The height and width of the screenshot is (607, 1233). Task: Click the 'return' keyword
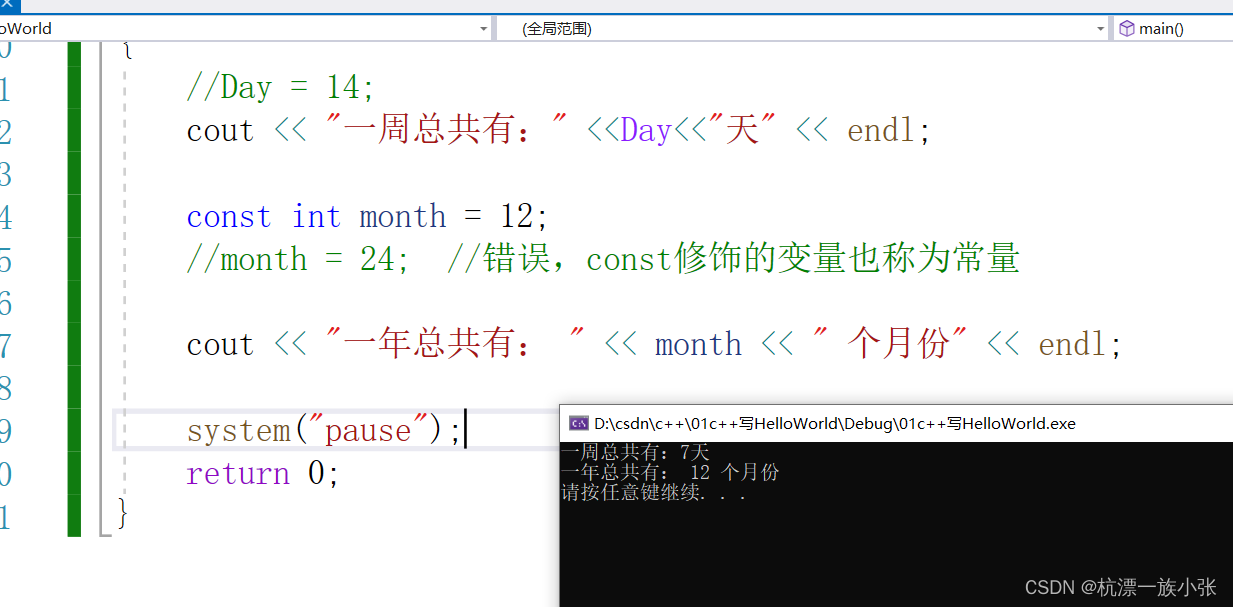(x=236, y=474)
